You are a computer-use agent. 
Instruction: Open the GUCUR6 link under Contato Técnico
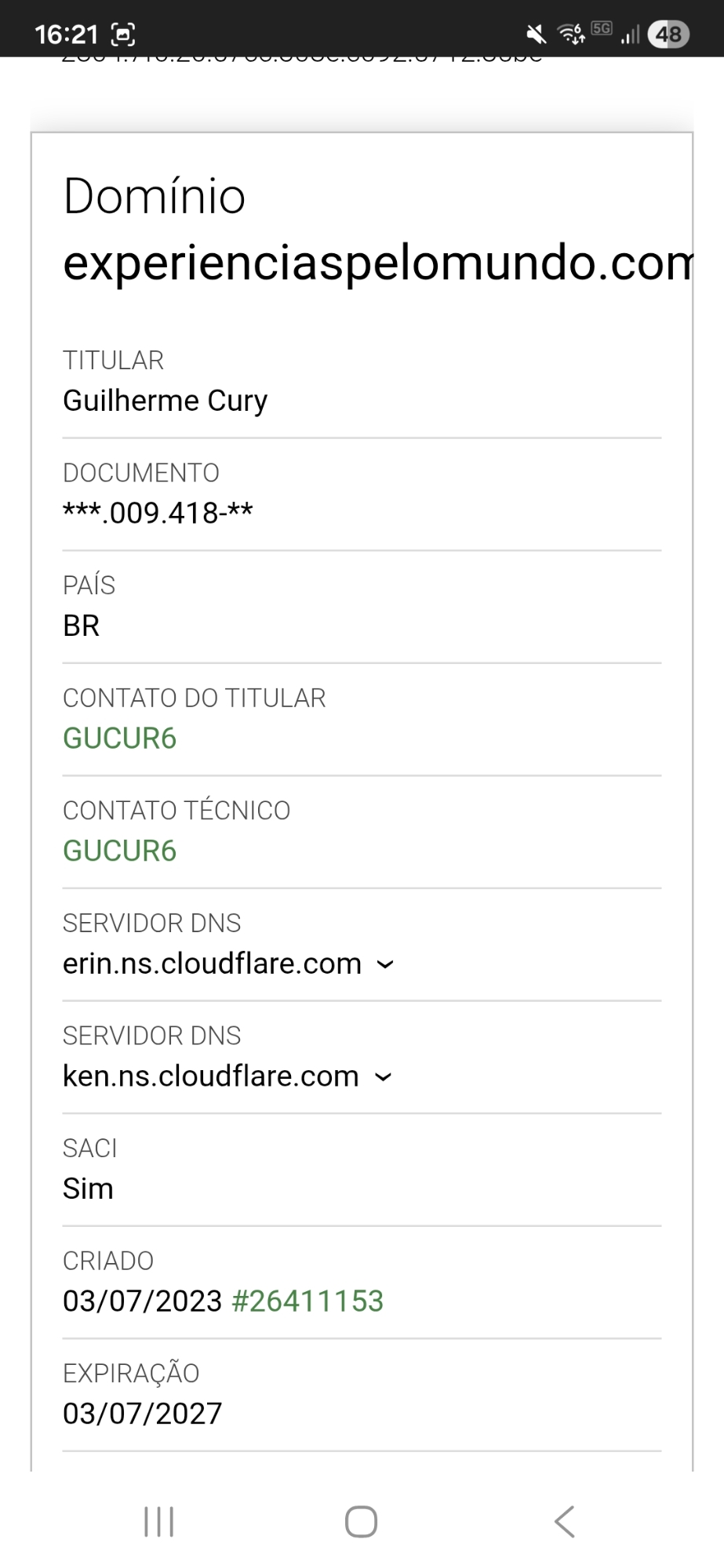point(120,851)
